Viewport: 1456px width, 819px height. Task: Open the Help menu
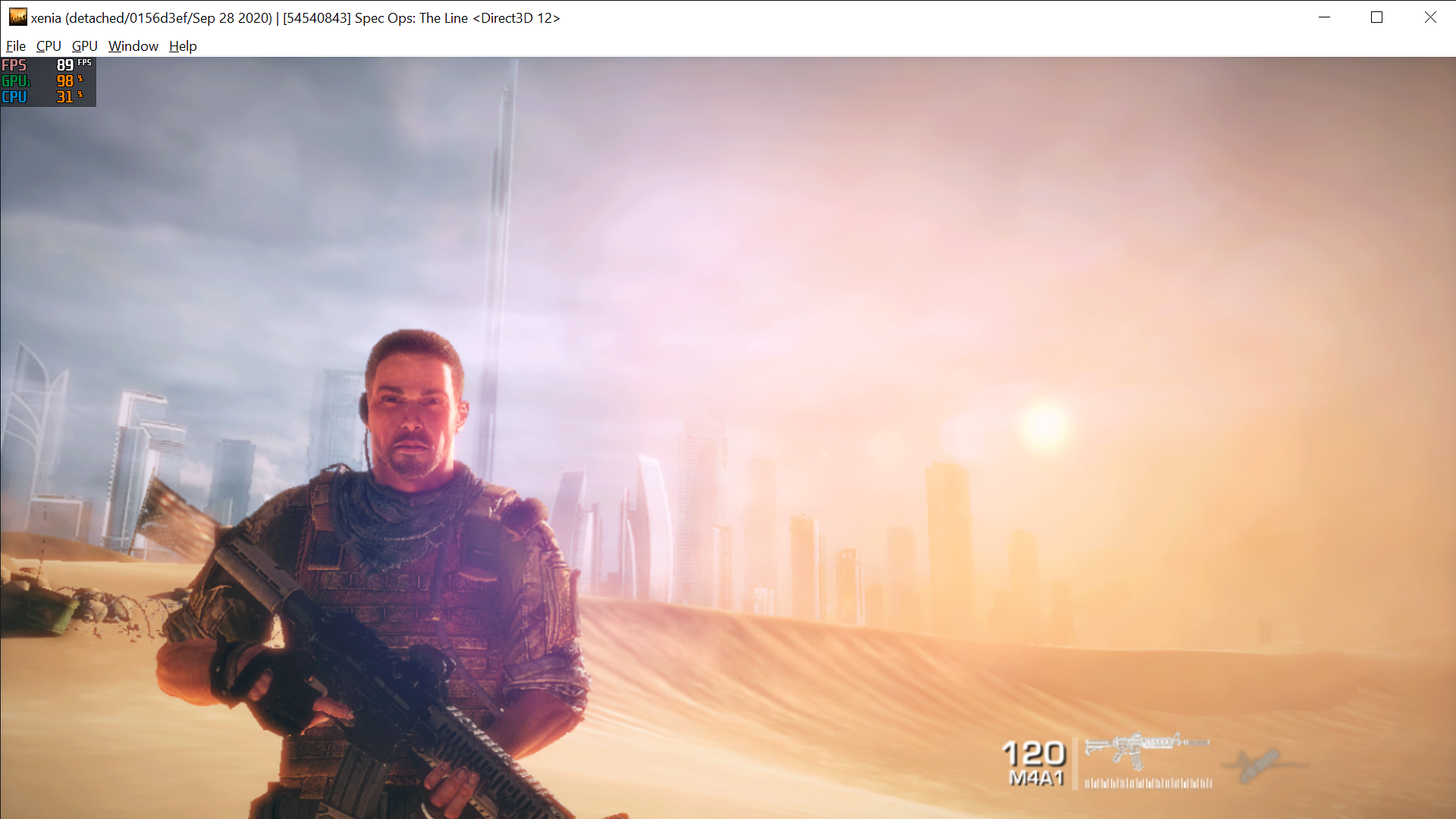pyautogui.click(x=182, y=46)
